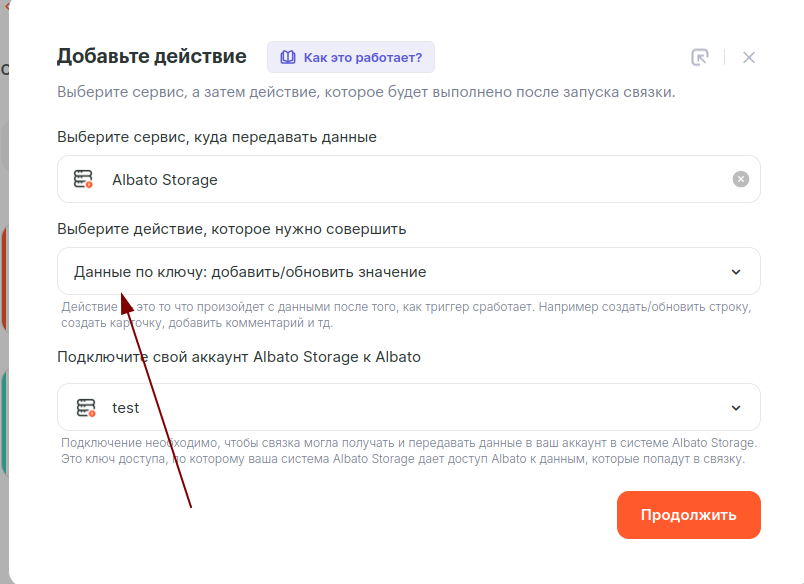
Task: Click the Albato Storage icon in service field
Action: pos(84,180)
